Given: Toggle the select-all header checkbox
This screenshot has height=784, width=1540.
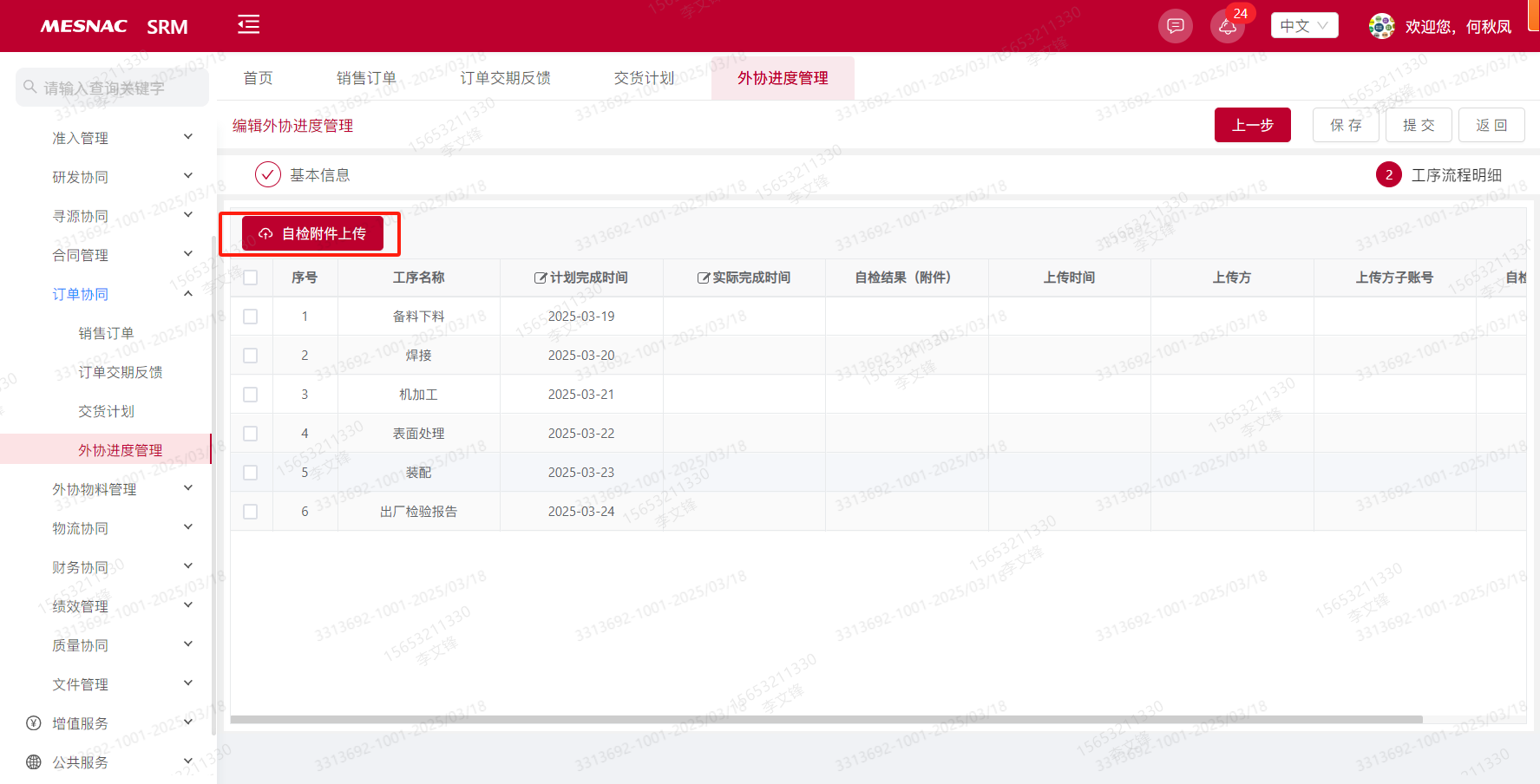Looking at the screenshot, I should tap(251, 278).
